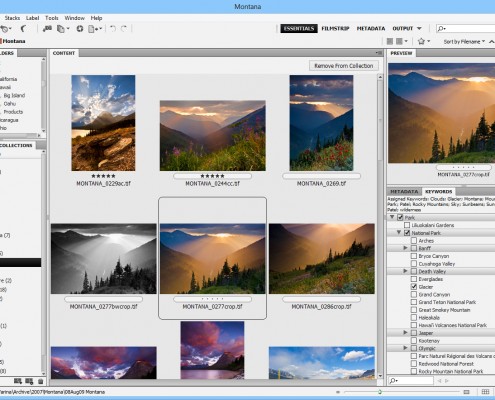This screenshot has height=400, width=495.
Task: Rotate 90 degrees counterclockwise icon
Action: 113,29
